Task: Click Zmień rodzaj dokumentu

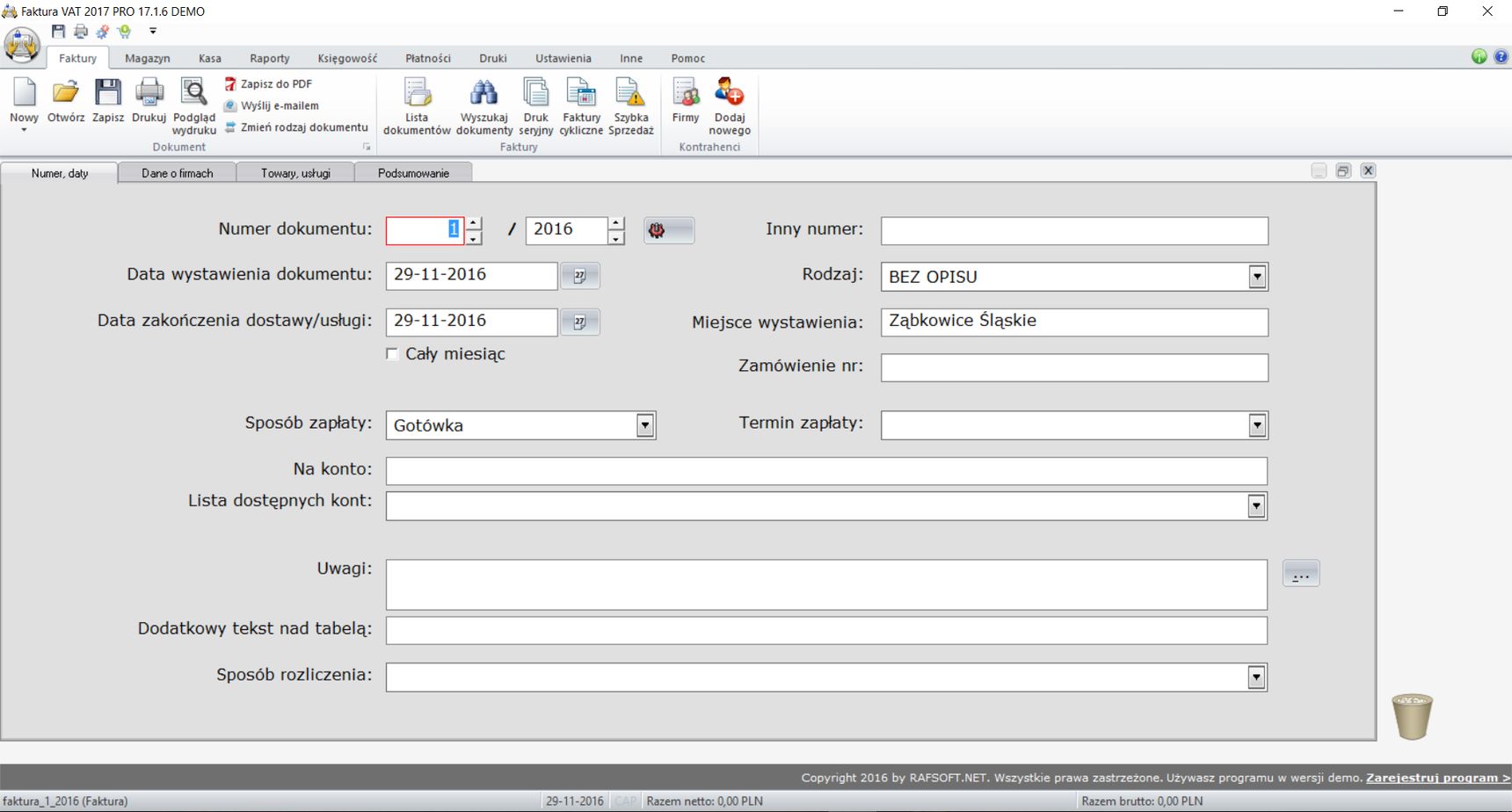Action: point(296,127)
